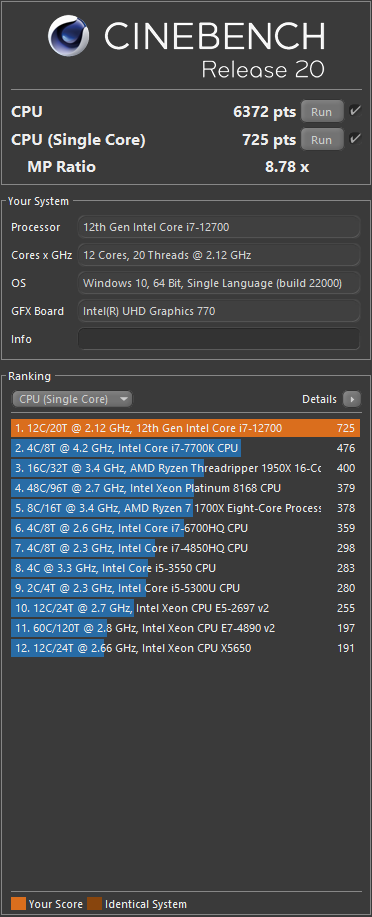Select ranking row Intel Core i5-3550
The image size is (372, 917).
tap(185, 568)
